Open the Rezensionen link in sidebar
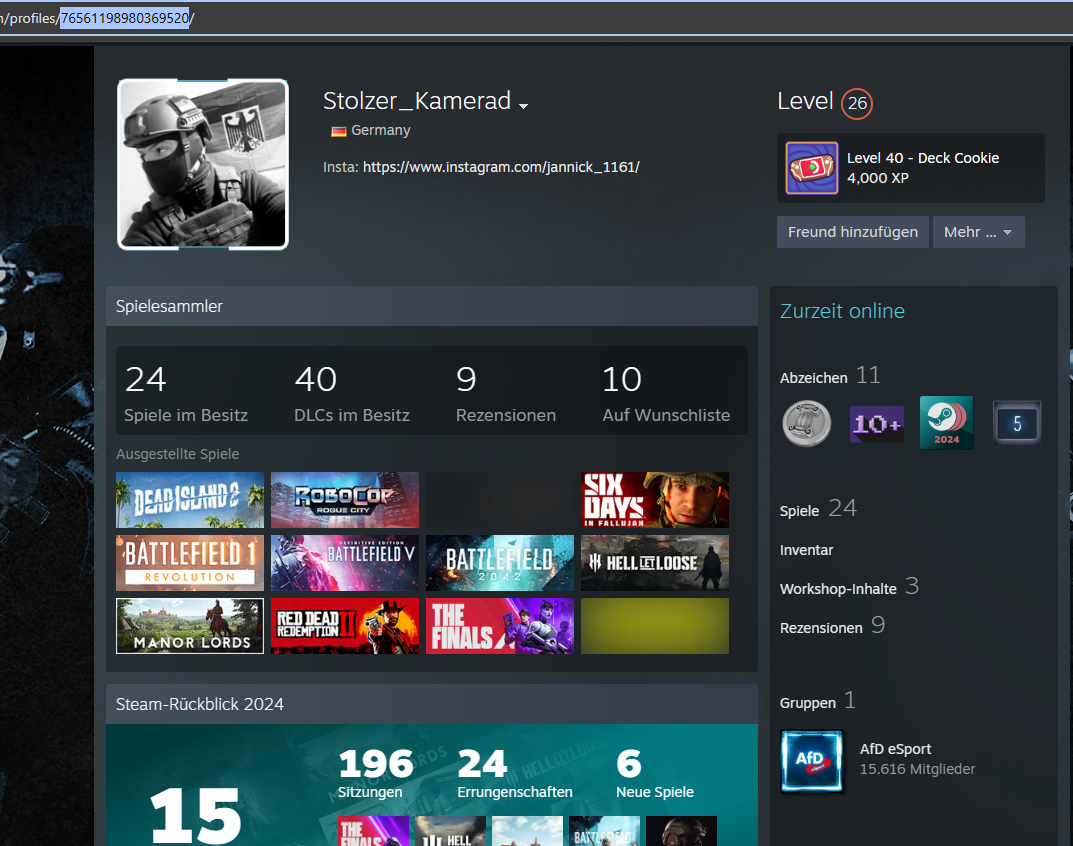This screenshot has height=846, width=1073. 821,628
